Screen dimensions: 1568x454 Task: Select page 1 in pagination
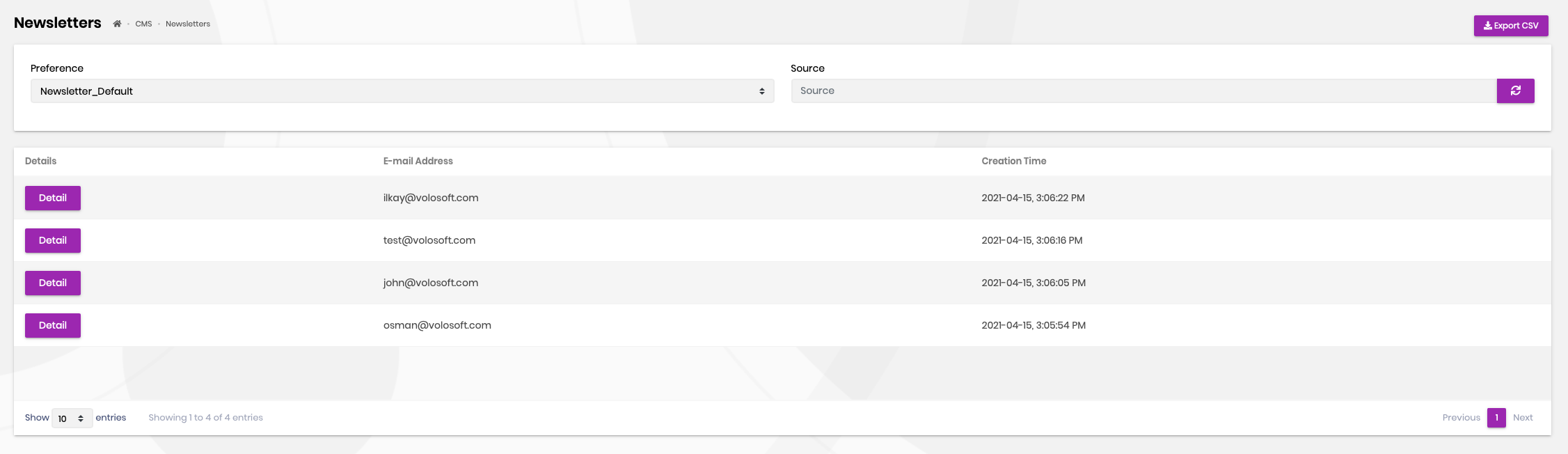tap(1496, 418)
